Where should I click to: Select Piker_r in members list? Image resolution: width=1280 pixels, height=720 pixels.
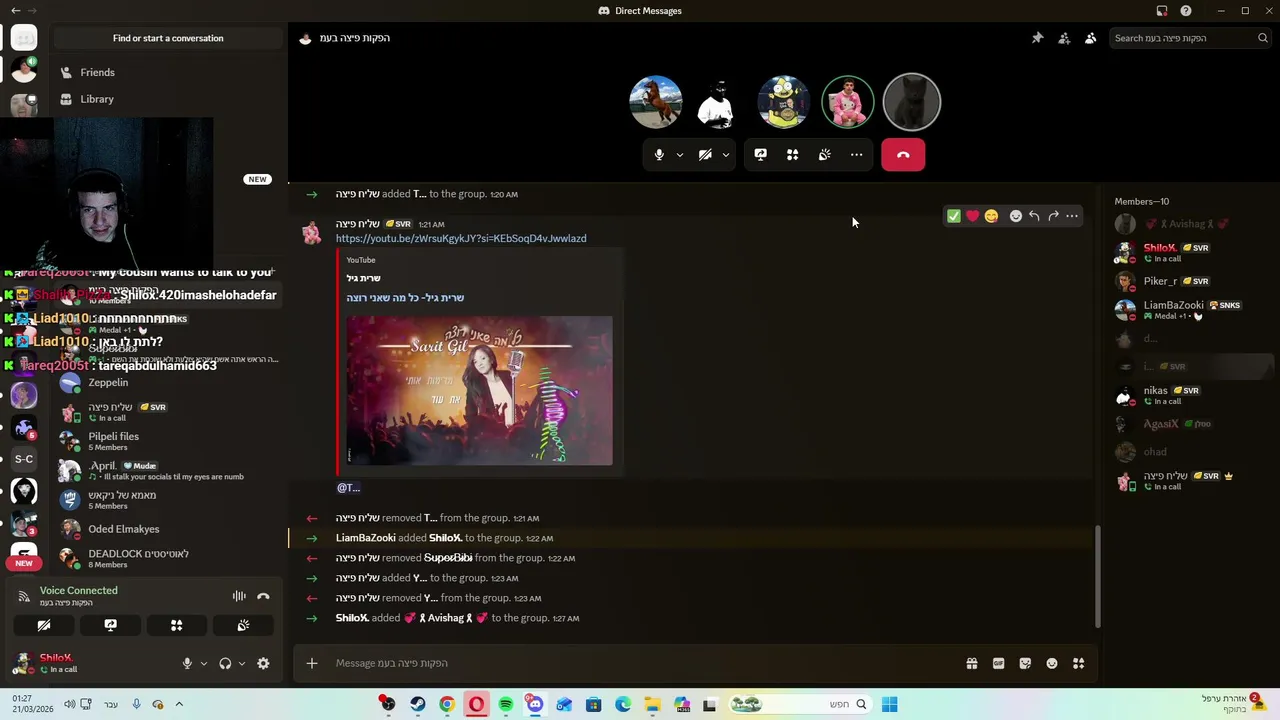pos(1190,281)
